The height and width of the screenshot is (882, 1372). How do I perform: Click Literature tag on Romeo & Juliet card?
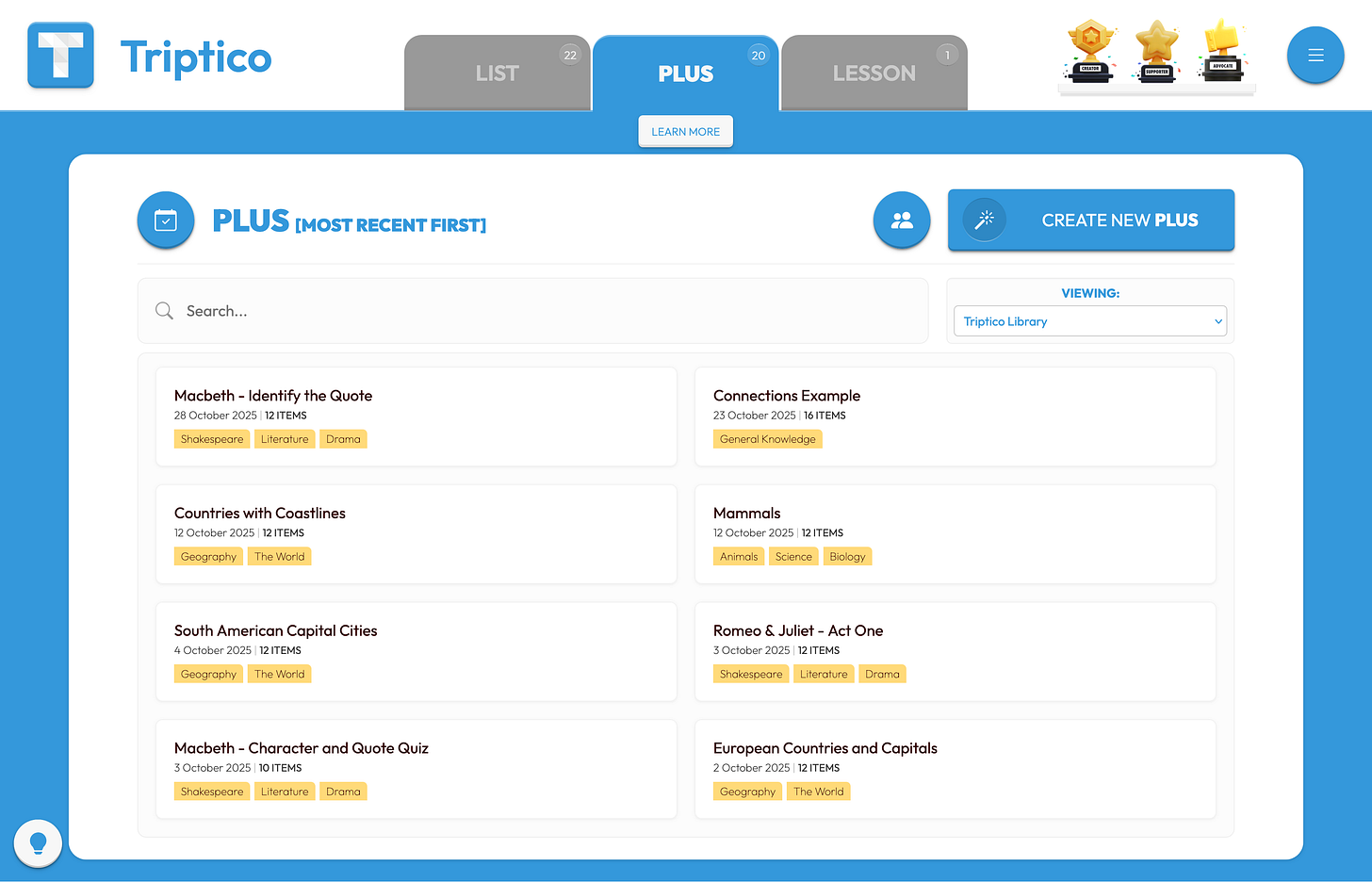(x=824, y=675)
